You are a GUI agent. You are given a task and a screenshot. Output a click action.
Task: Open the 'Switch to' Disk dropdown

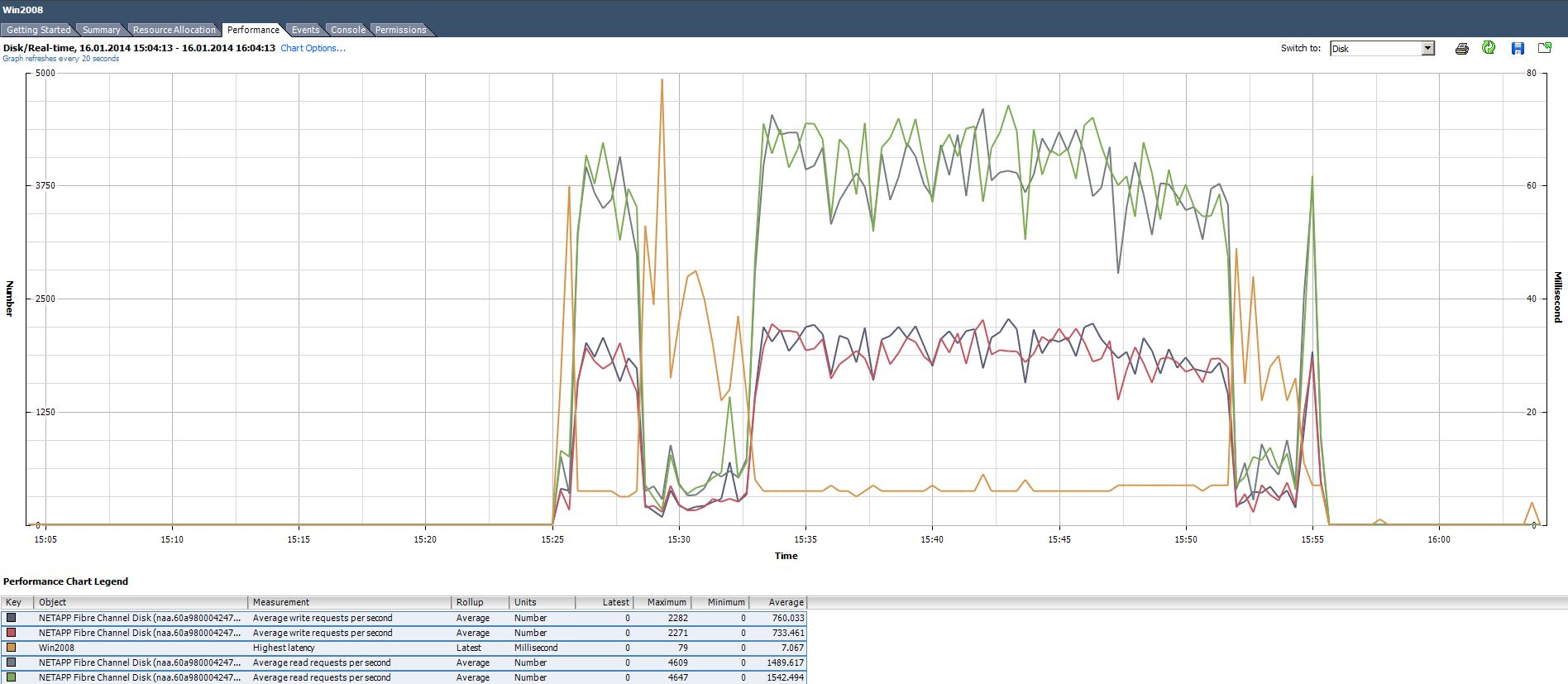coord(1382,49)
